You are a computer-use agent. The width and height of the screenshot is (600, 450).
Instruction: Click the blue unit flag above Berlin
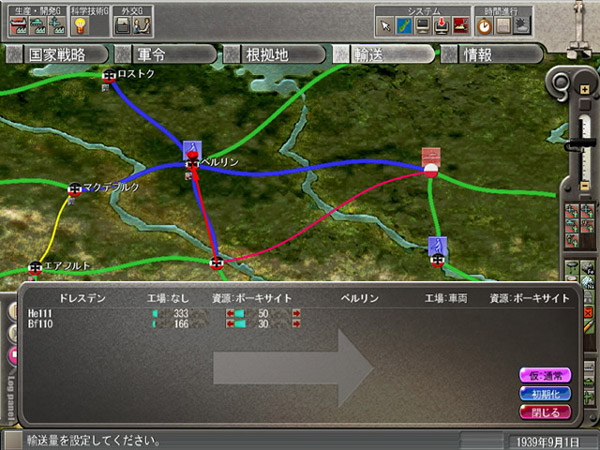(192, 148)
